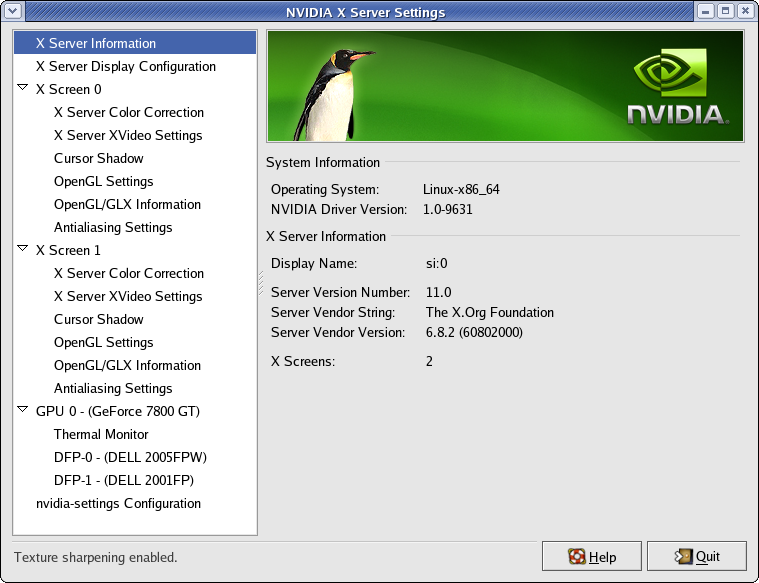Minimize the NVIDIA X Server Settings window

point(706,11)
